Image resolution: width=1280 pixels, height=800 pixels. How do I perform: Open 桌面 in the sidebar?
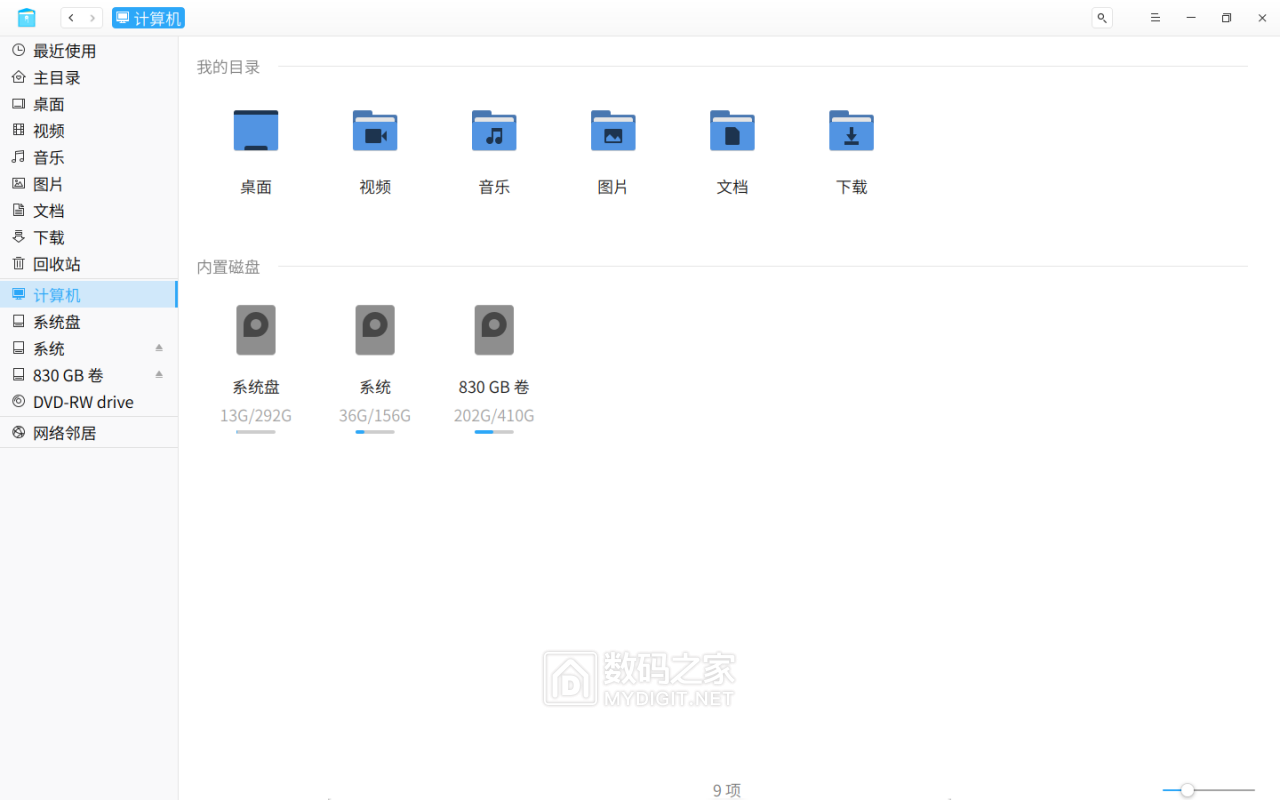click(89, 104)
